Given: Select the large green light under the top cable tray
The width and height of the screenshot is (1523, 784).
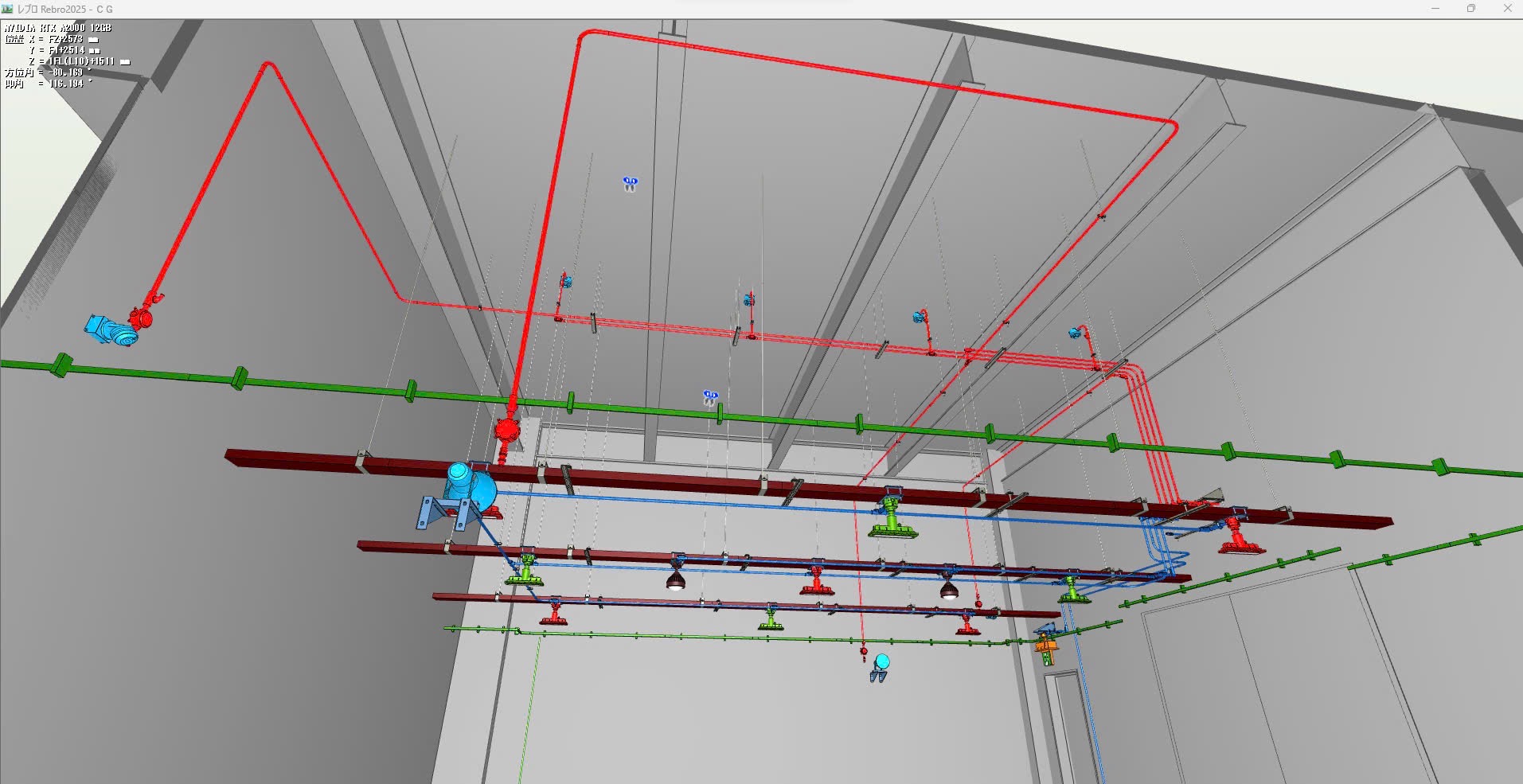Looking at the screenshot, I should coord(892,521).
